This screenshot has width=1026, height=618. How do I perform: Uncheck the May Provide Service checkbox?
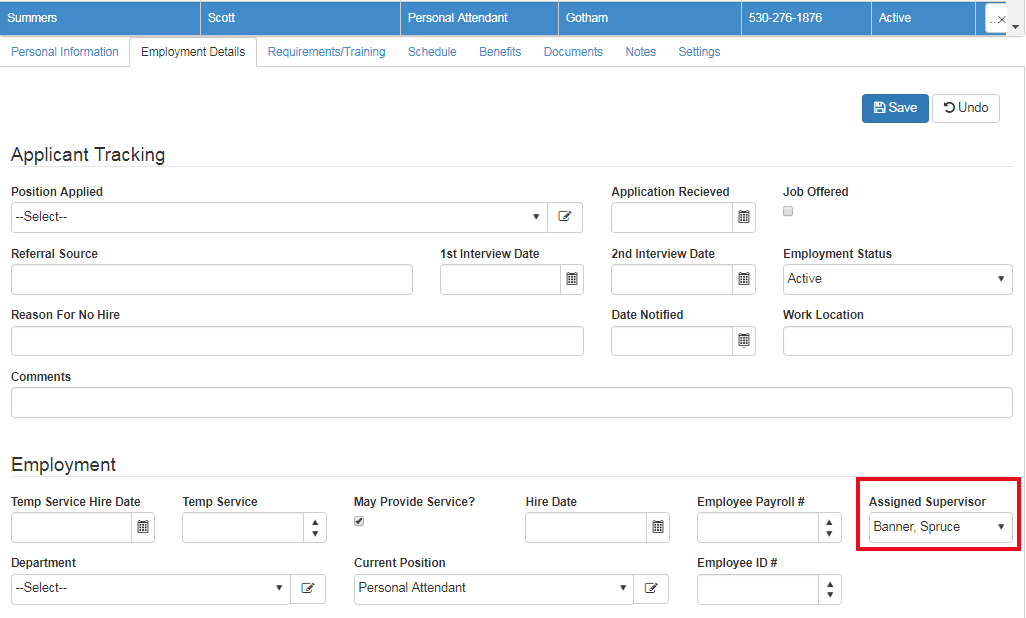click(359, 521)
